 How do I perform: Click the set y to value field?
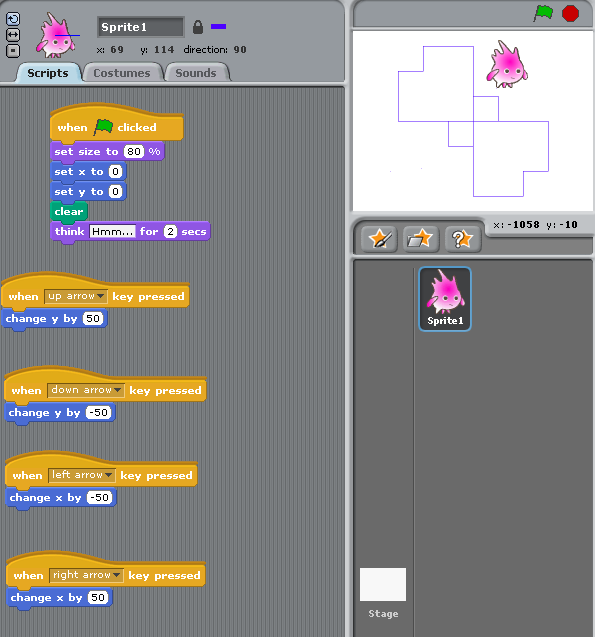[115, 191]
